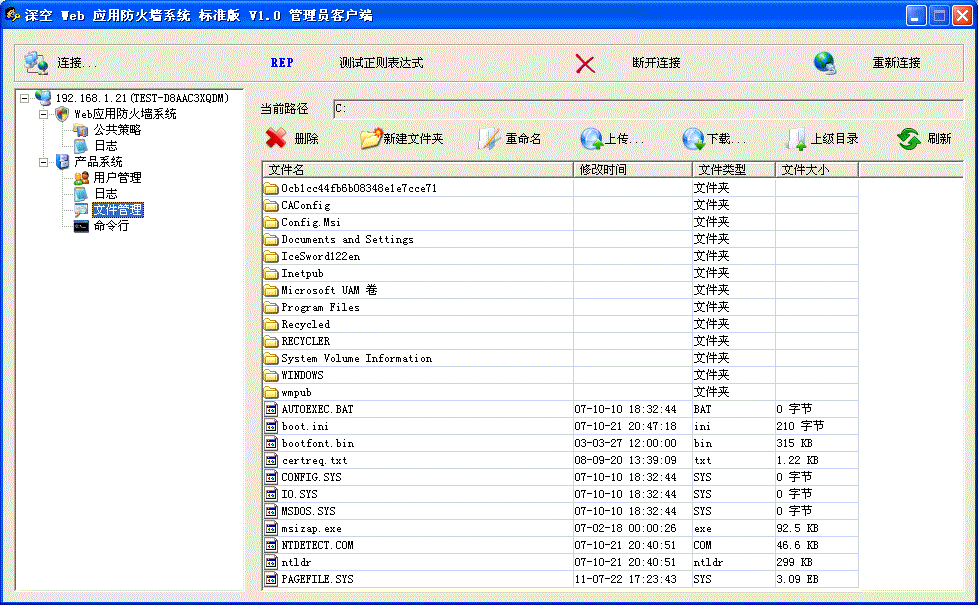The height and width of the screenshot is (605, 978).
Task: Click the globe reconnect icon
Action: (x=825, y=63)
